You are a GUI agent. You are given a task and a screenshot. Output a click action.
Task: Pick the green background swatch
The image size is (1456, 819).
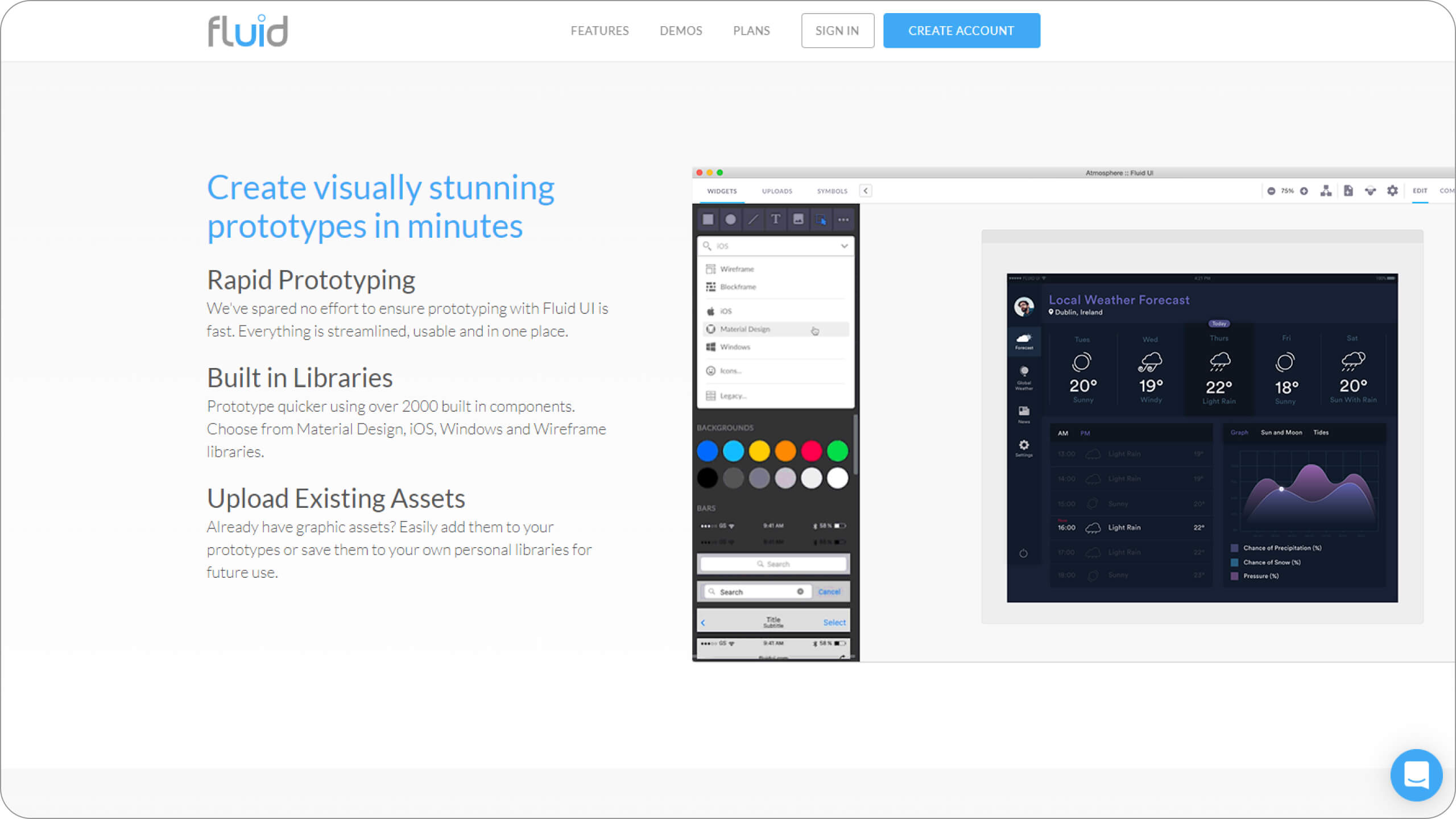(837, 451)
